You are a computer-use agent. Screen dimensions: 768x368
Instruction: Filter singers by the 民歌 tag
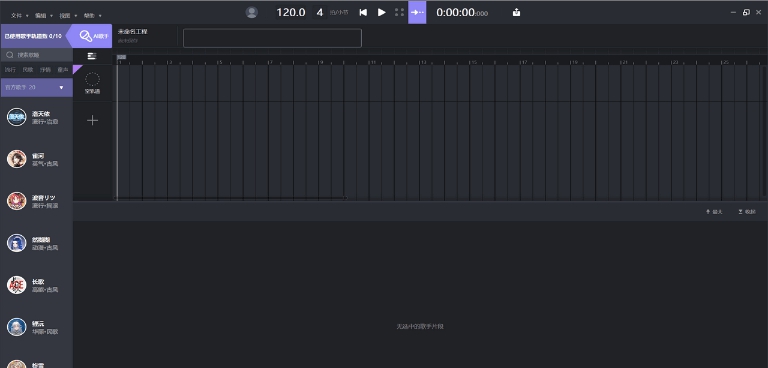(x=28, y=70)
